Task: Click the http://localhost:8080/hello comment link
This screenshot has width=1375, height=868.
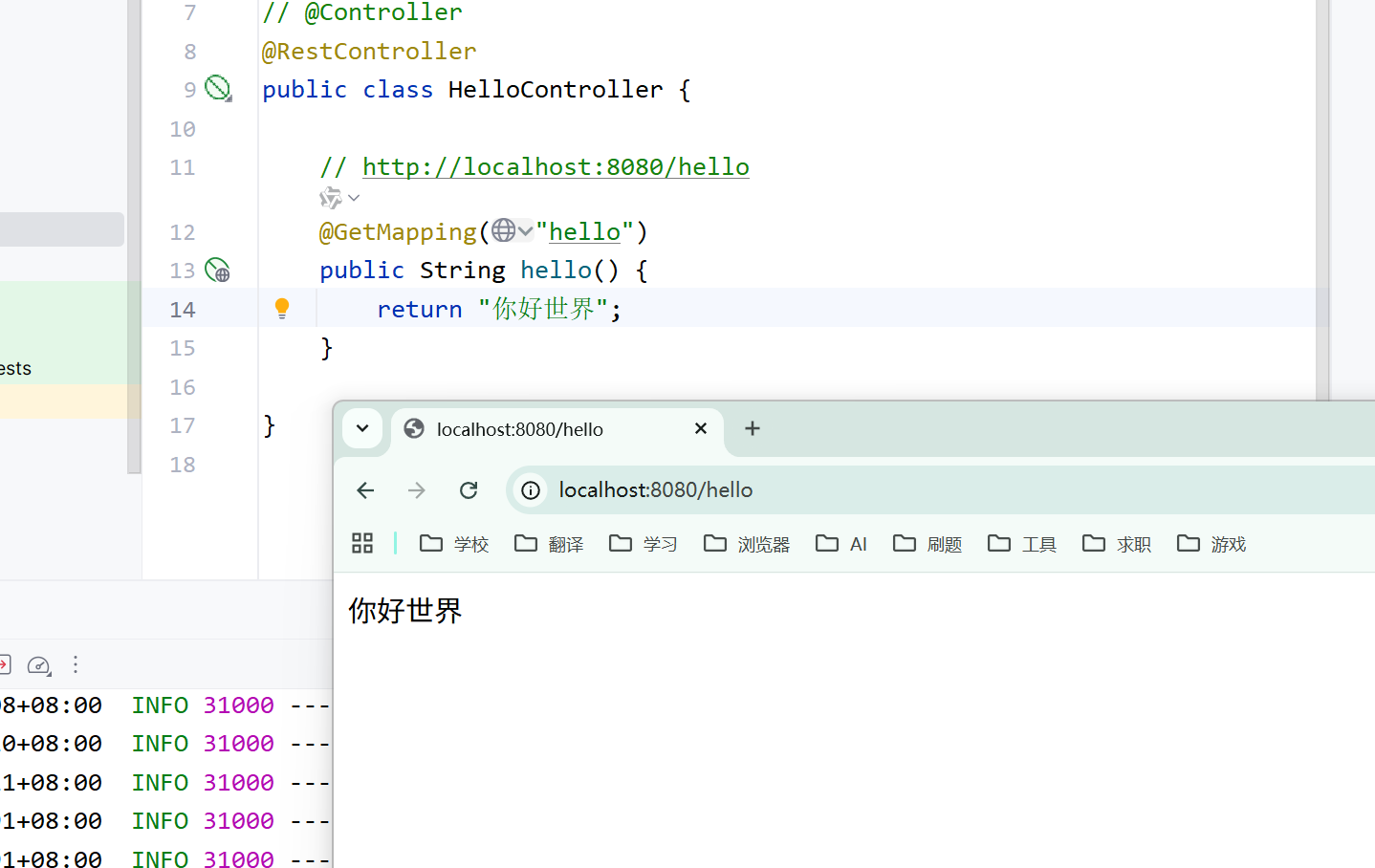Action: 555,165
